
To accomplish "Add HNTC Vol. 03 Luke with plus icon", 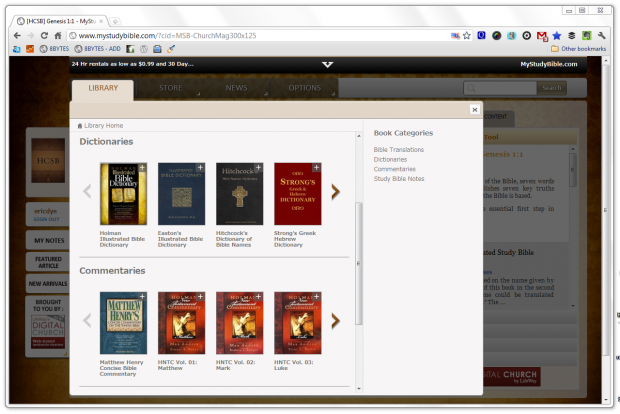I will click(317, 297).
